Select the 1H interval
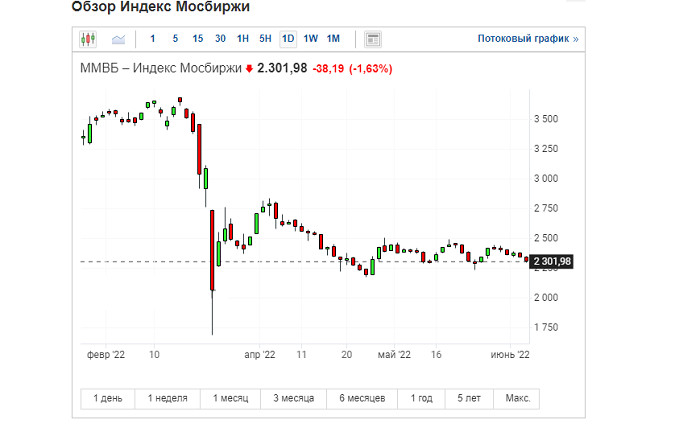This screenshot has height=428, width=675. point(243,39)
